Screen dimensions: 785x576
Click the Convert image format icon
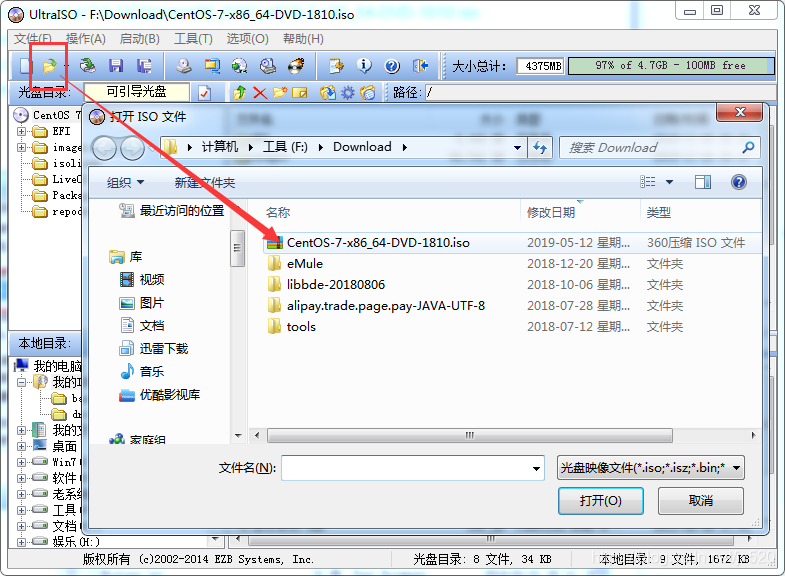212,66
